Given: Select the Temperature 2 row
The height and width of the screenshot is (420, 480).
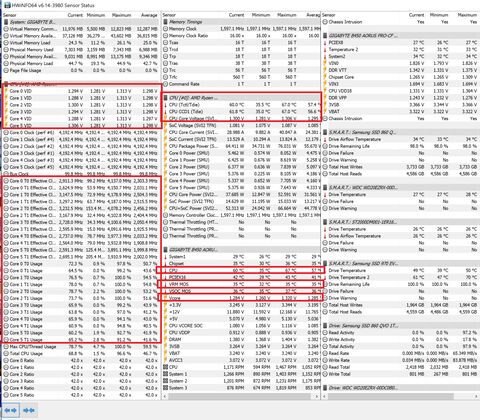Looking at the screenshot, I should 401,49.
